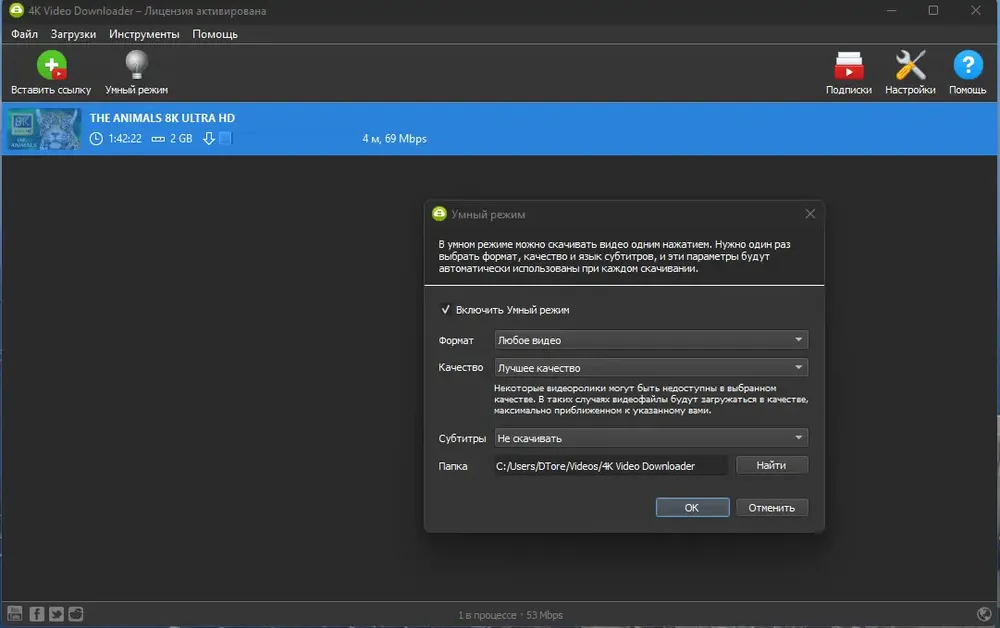Open the Файл menu
This screenshot has height=628, width=1000.
pos(24,34)
